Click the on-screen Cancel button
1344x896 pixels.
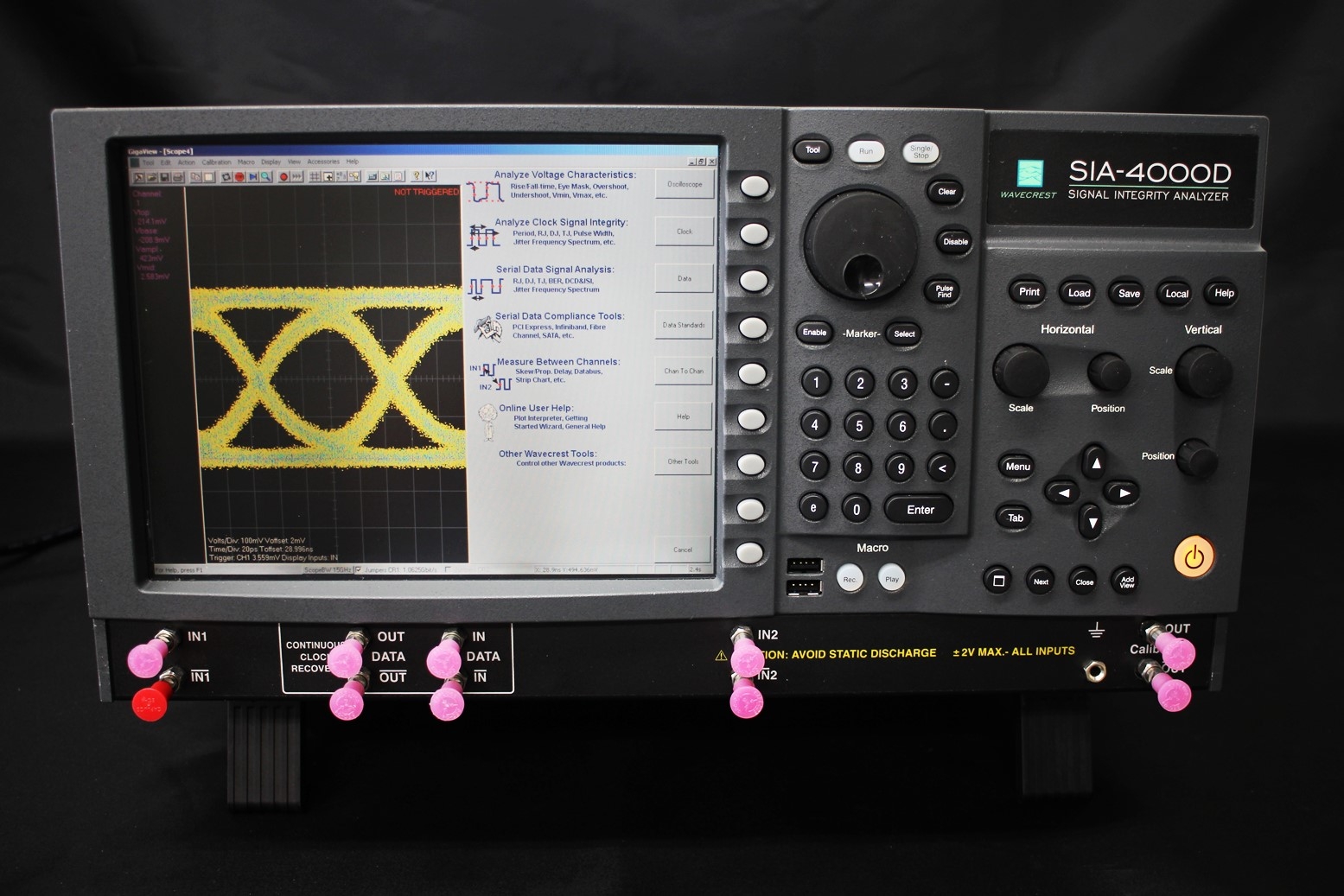683,550
